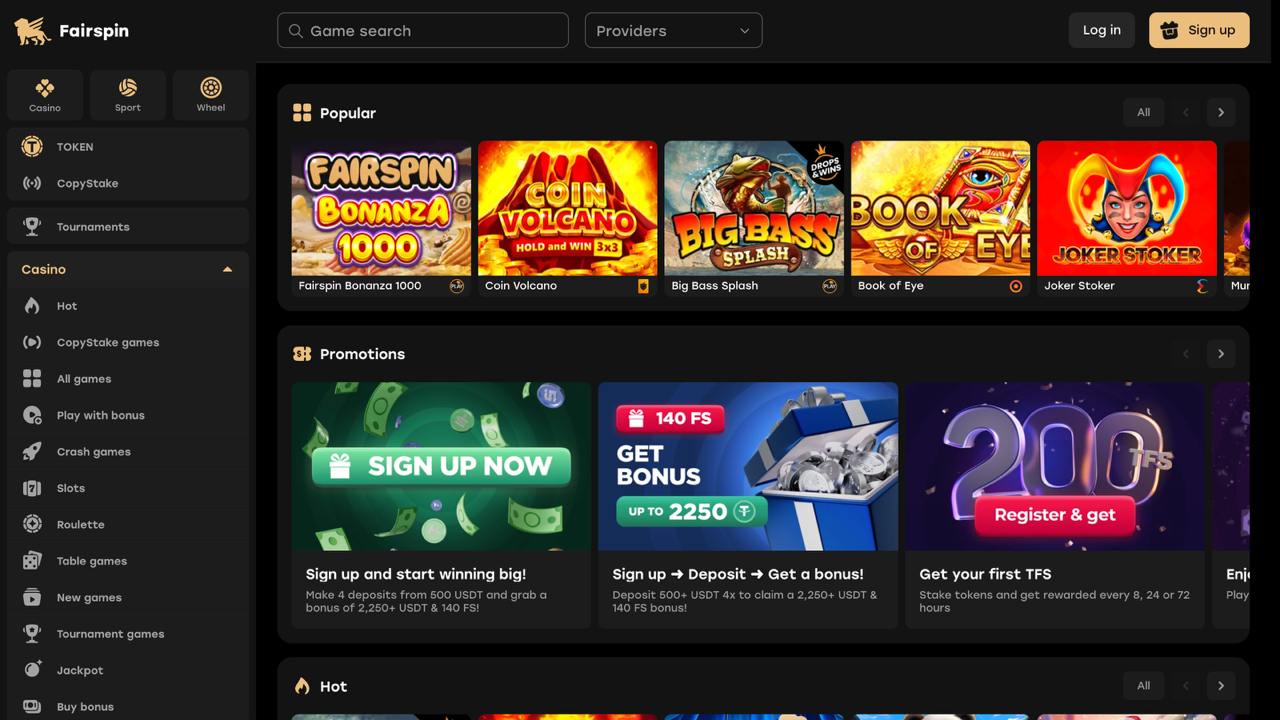Click provider icon beside Coin Volcano
Screen dimensions: 1280x720
[643, 286]
